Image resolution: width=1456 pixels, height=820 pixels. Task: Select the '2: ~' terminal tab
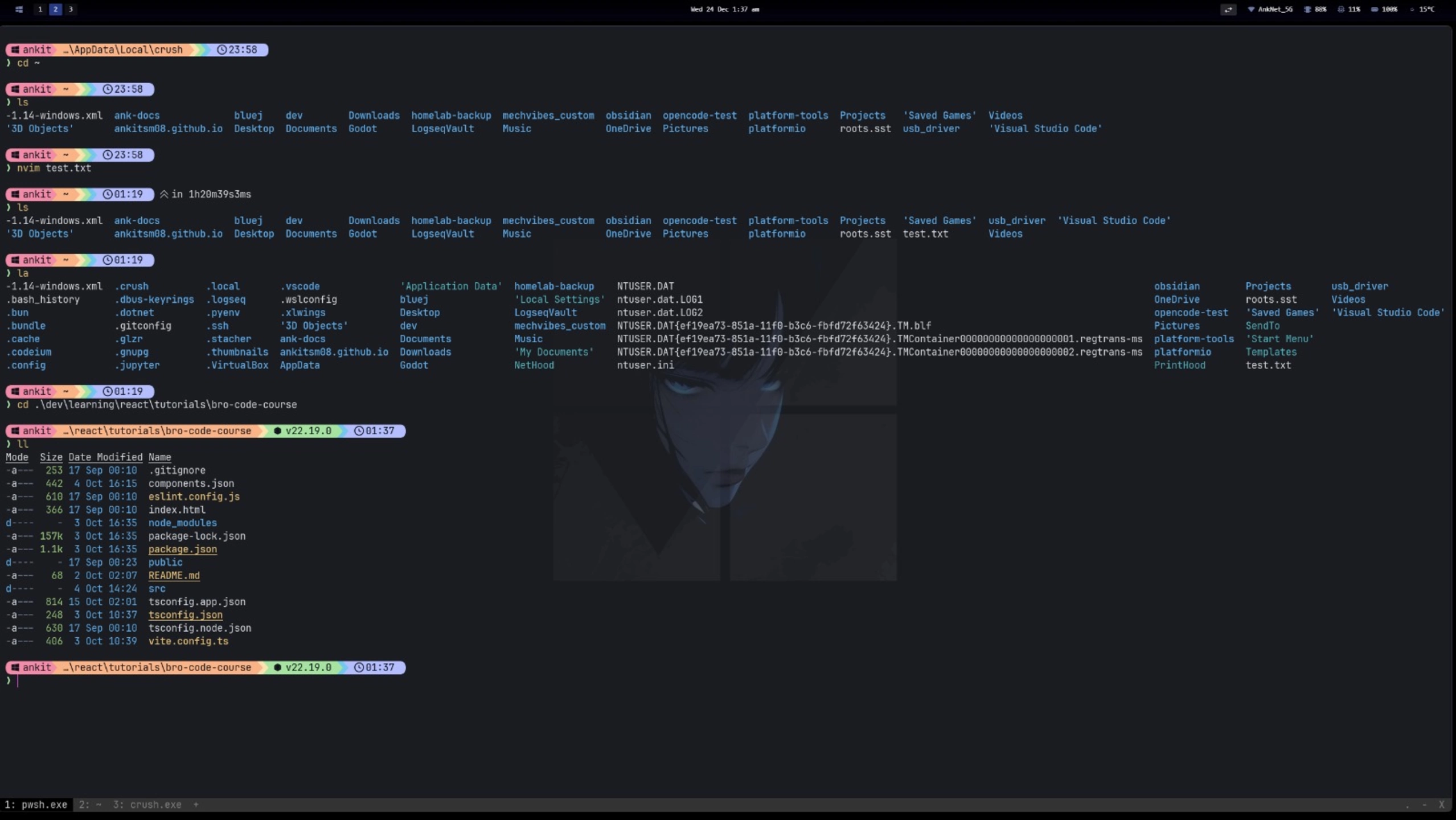pyautogui.click(x=90, y=805)
